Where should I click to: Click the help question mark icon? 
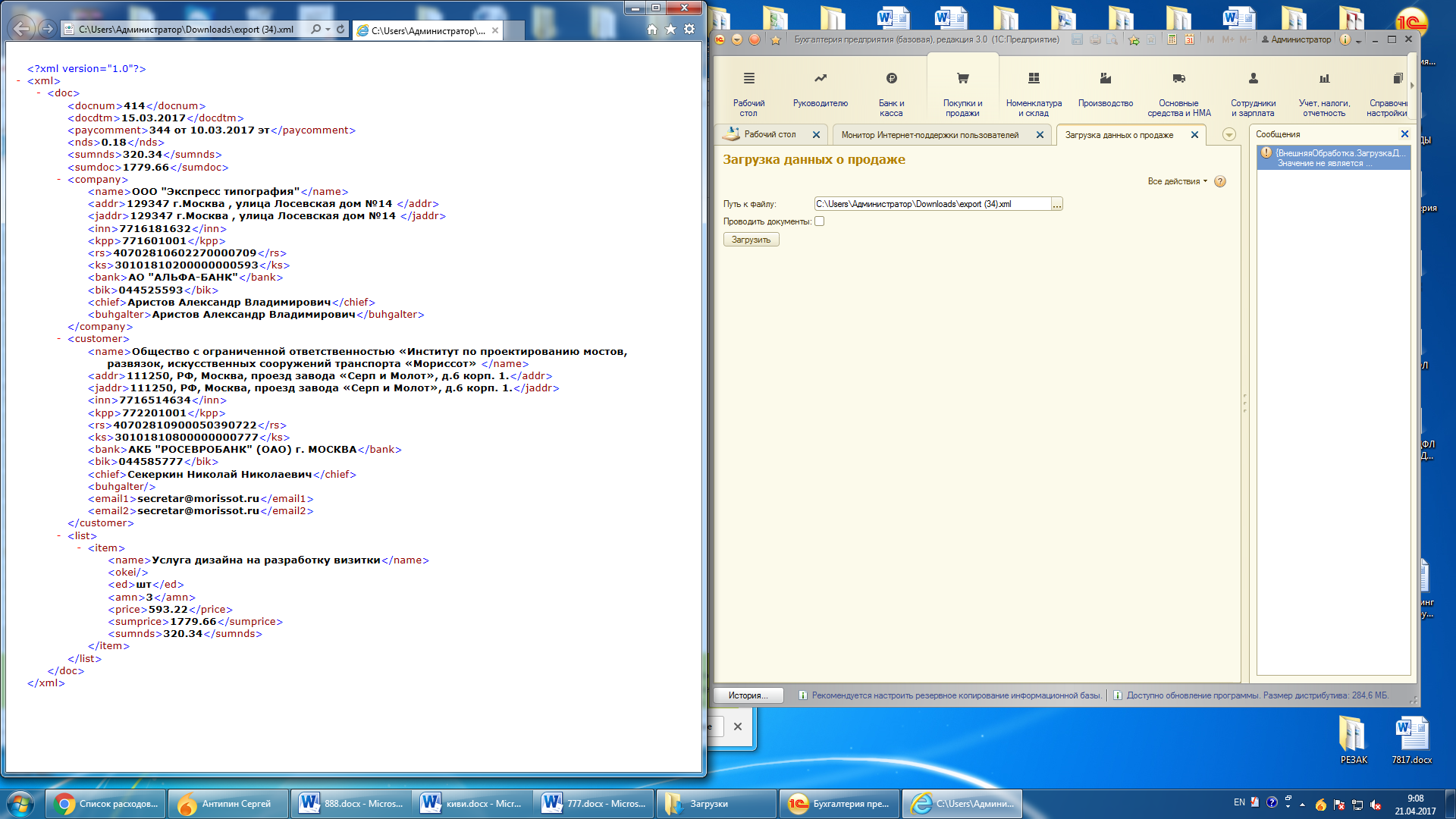coord(1220,181)
